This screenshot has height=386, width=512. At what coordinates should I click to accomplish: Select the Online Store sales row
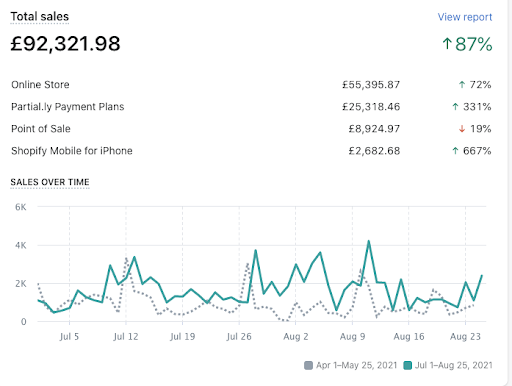tap(251, 85)
